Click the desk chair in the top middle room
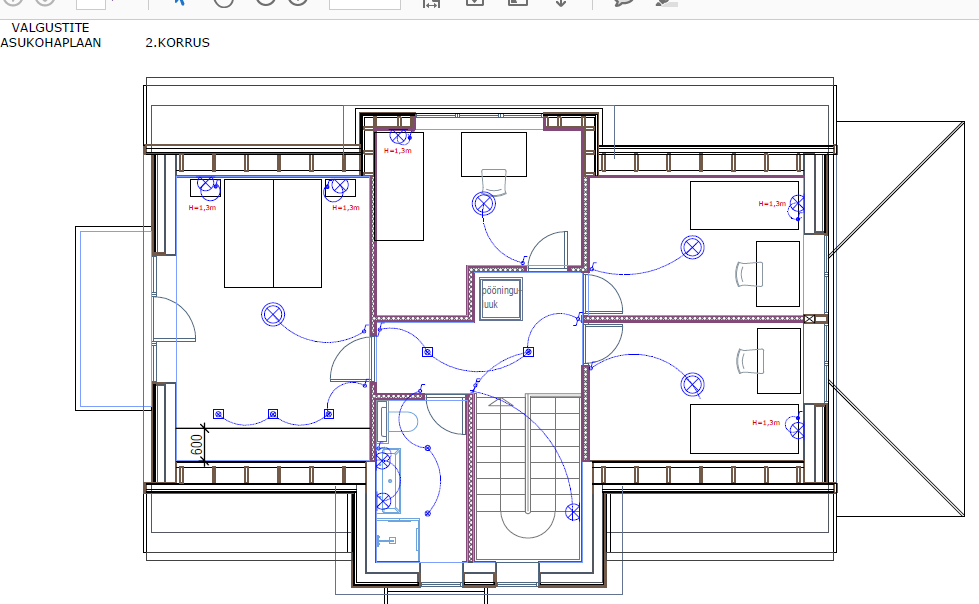 [494, 179]
